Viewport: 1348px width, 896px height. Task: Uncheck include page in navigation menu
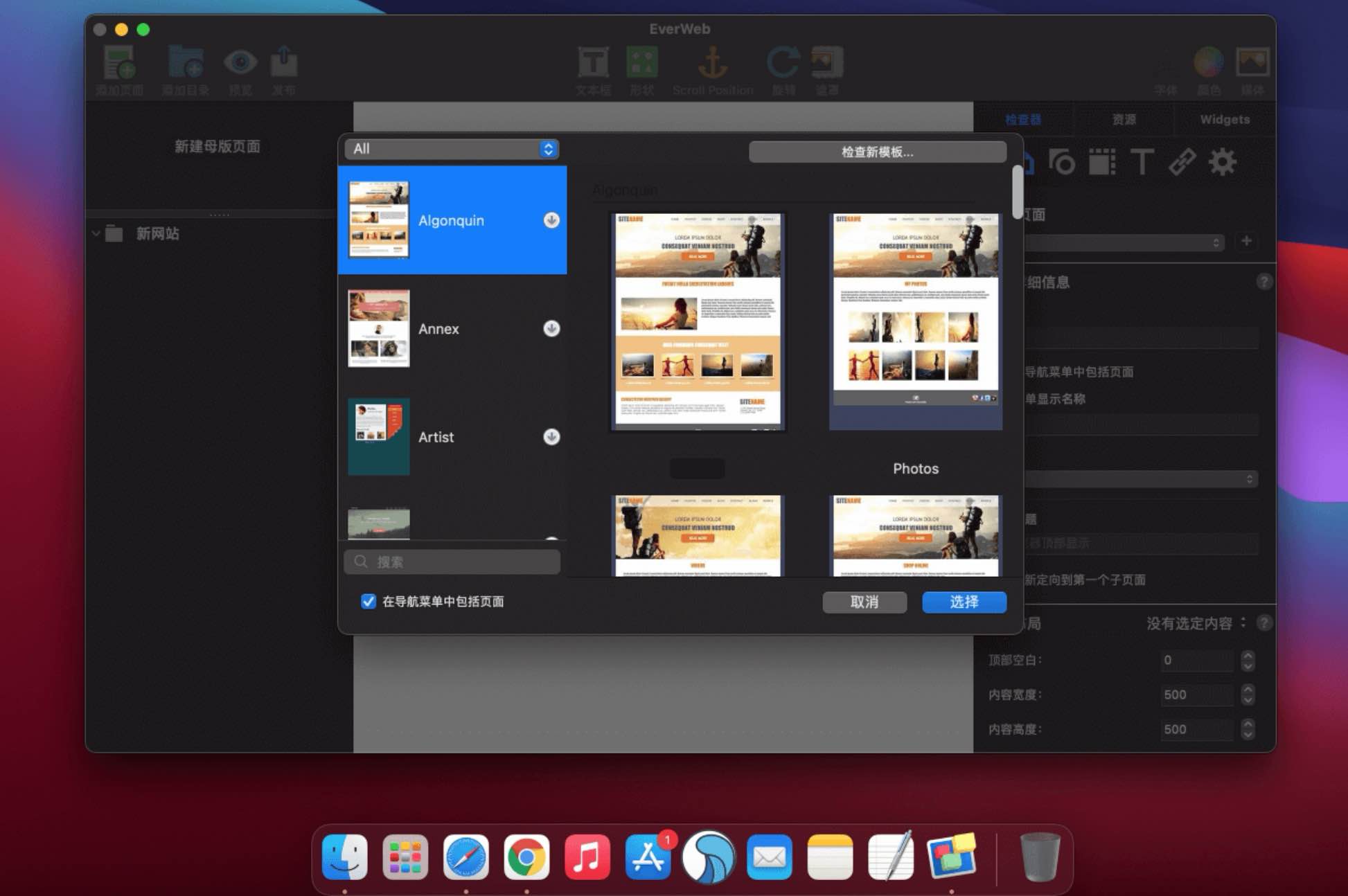coord(369,601)
